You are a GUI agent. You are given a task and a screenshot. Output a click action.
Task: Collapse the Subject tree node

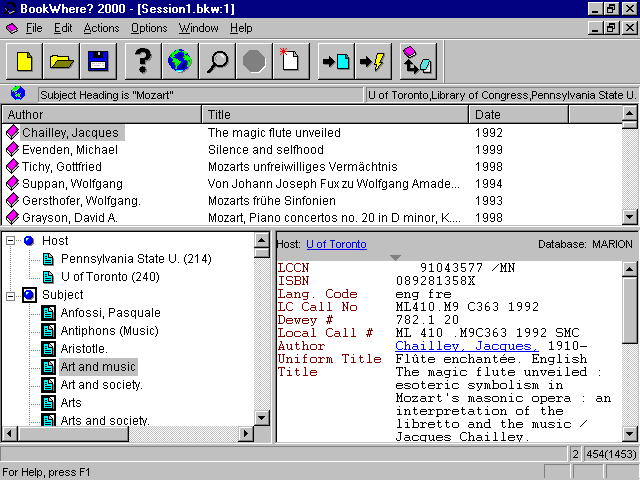tap(11, 295)
